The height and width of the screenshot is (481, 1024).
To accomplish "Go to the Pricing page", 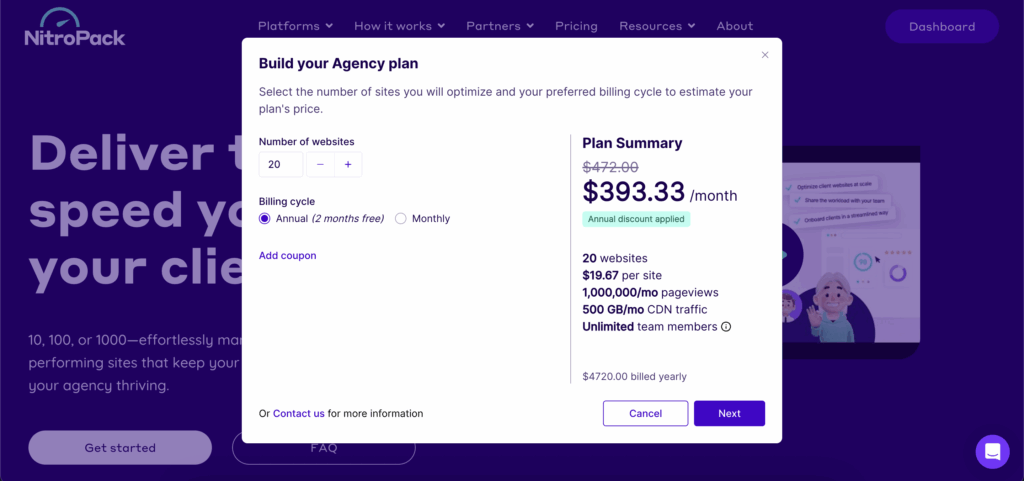I will click(x=576, y=26).
